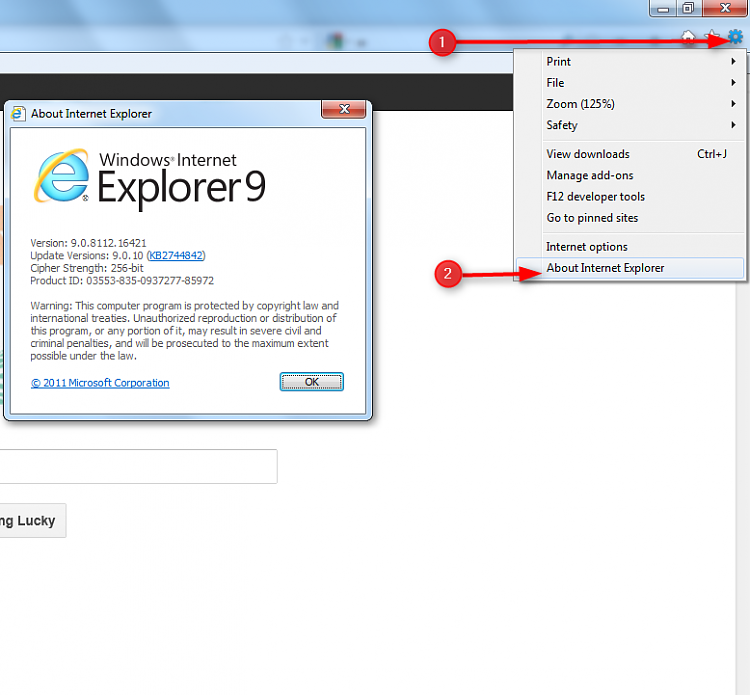Click Internet Explorer icon in dialog title
The width and height of the screenshot is (750, 695).
coord(18,114)
